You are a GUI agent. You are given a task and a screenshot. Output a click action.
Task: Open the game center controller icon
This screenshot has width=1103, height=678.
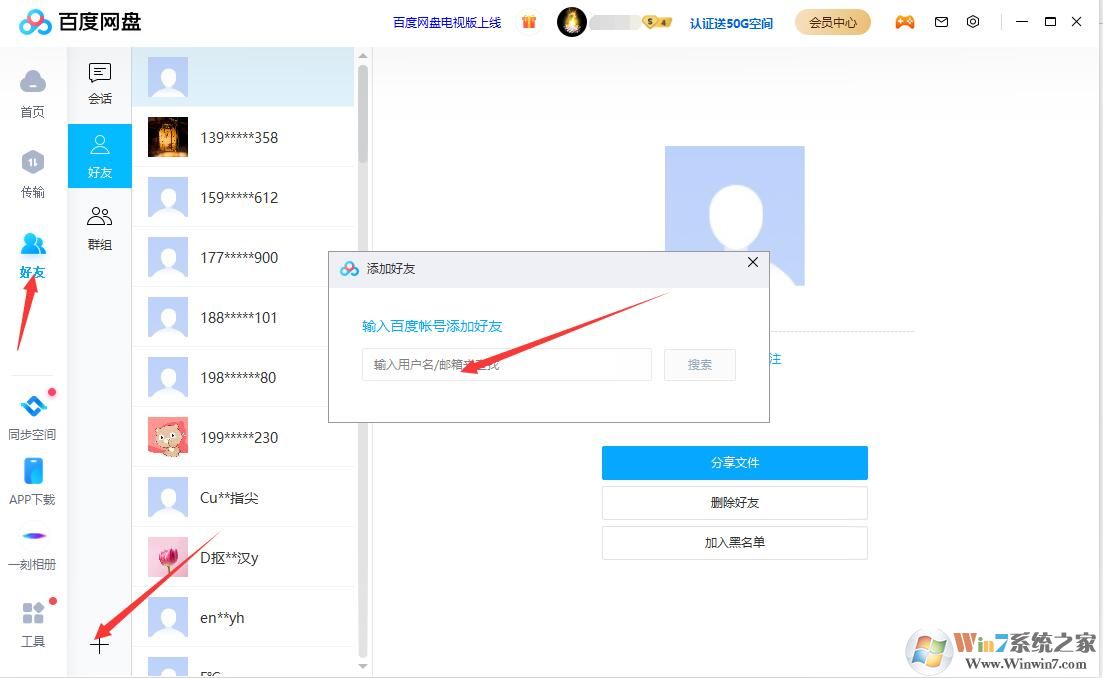[904, 21]
